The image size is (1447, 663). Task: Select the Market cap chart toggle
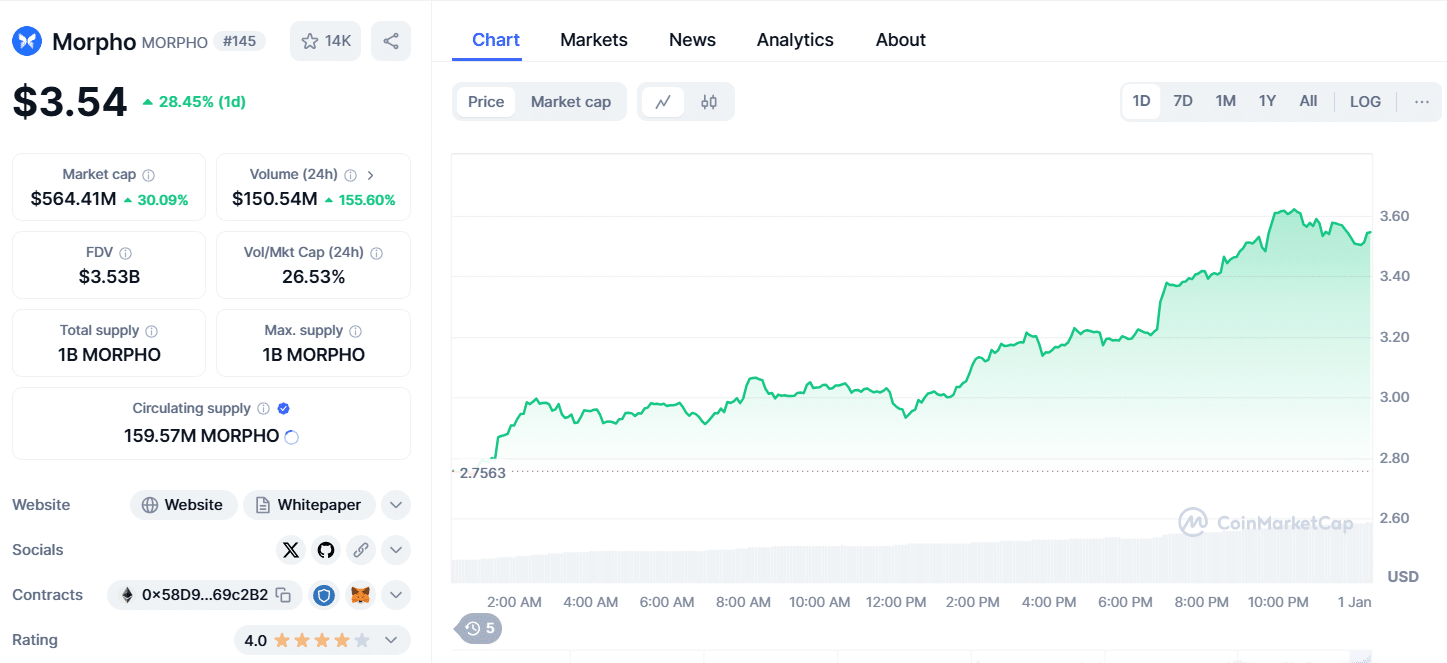tap(571, 102)
